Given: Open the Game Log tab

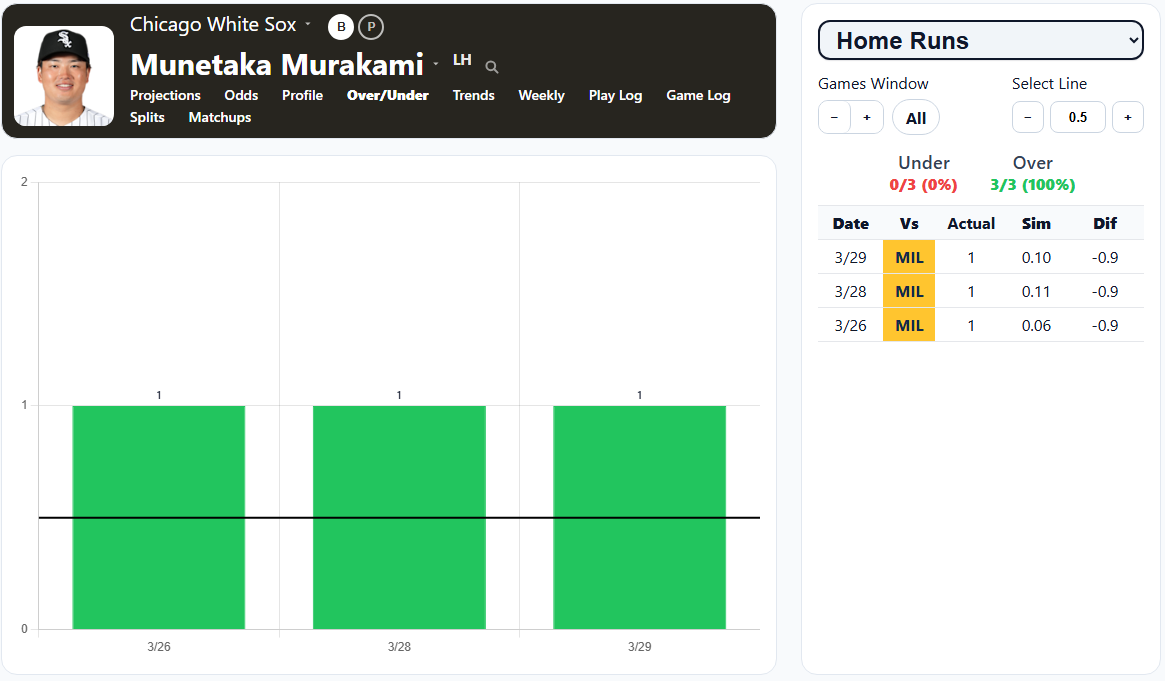Looking at the screenshot, I should pyautogui.click(x=698, y=95).
